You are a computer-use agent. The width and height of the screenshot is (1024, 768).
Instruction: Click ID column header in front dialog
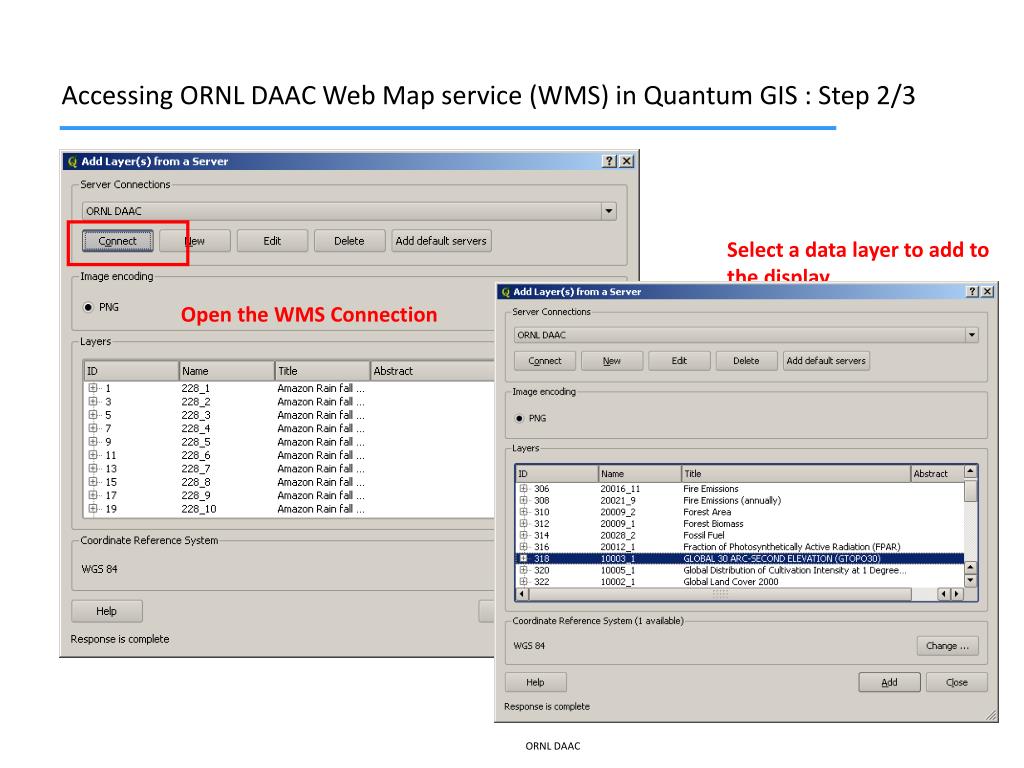pyautogui.click(x=557, y=473)
